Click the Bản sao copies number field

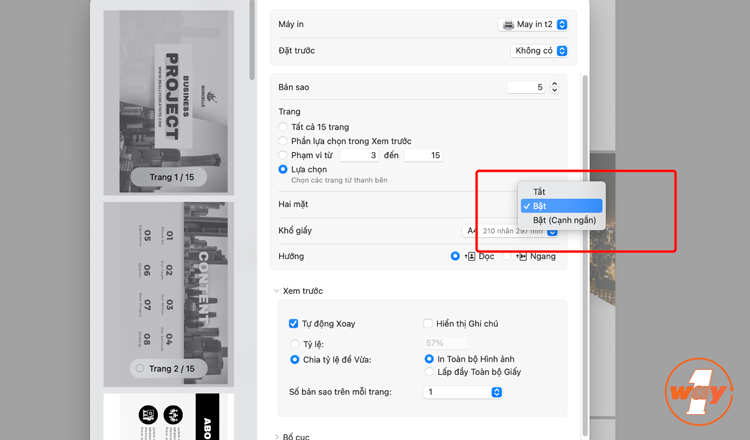(x=526, y=87)
